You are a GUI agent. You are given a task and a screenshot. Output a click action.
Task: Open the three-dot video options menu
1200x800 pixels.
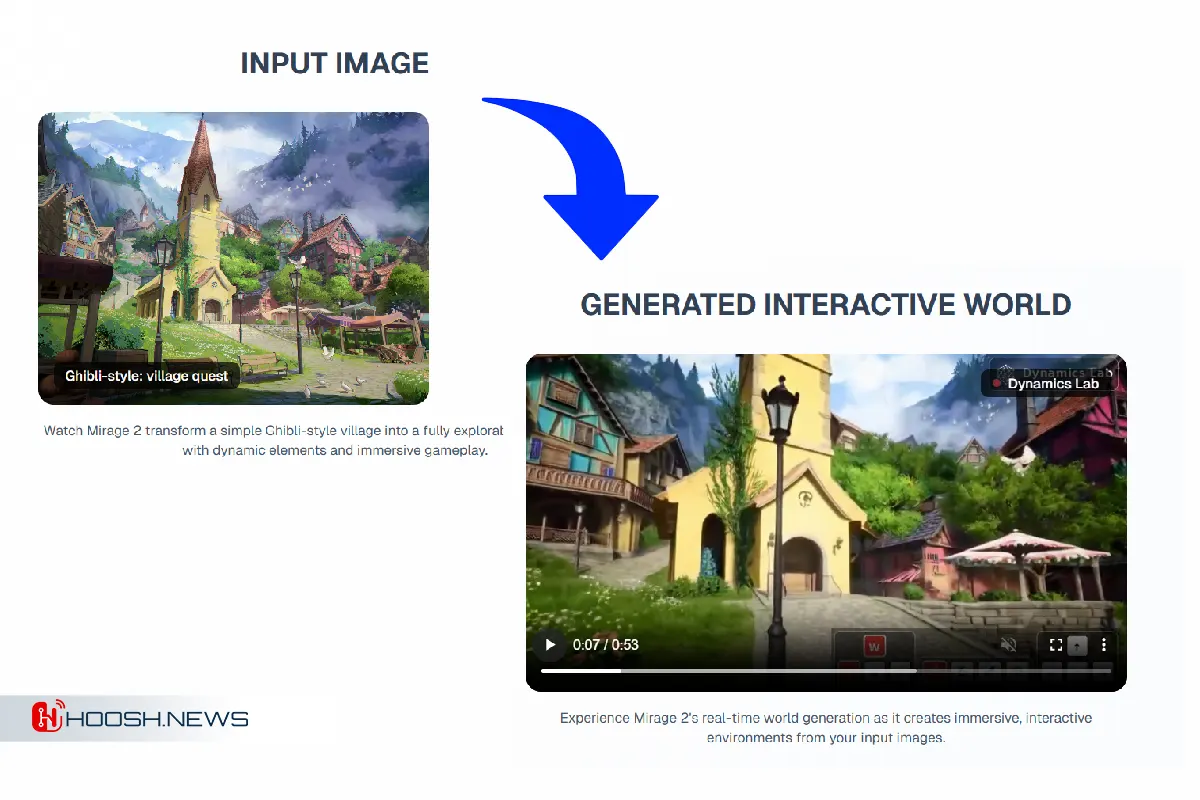pos(1104,645)
